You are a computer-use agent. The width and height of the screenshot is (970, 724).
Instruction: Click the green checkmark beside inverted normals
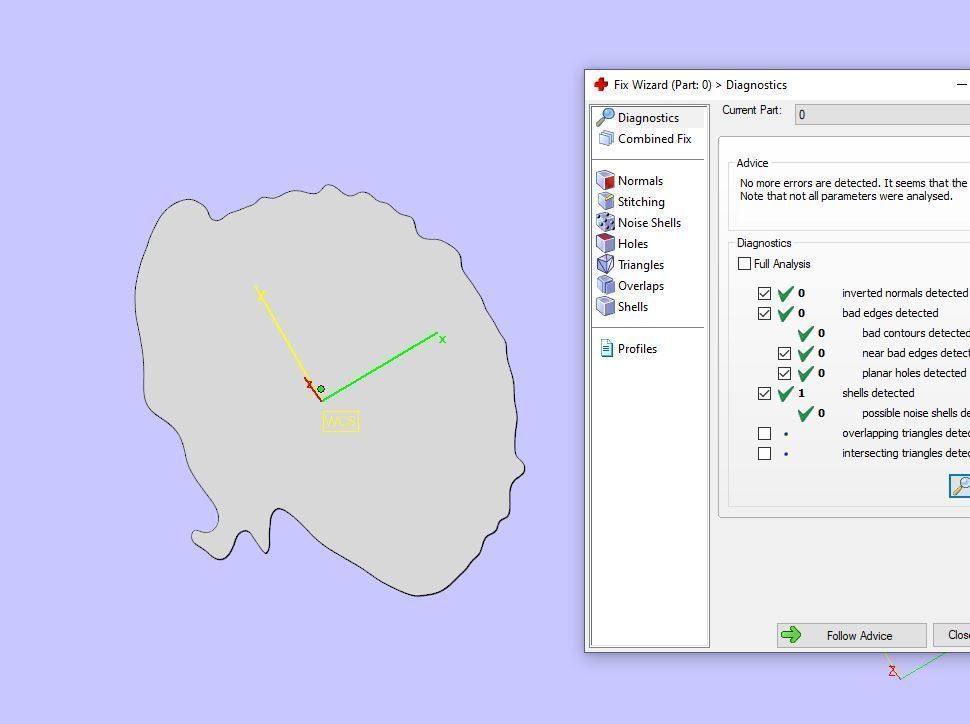pyautogui.click(x=786, y=293)
